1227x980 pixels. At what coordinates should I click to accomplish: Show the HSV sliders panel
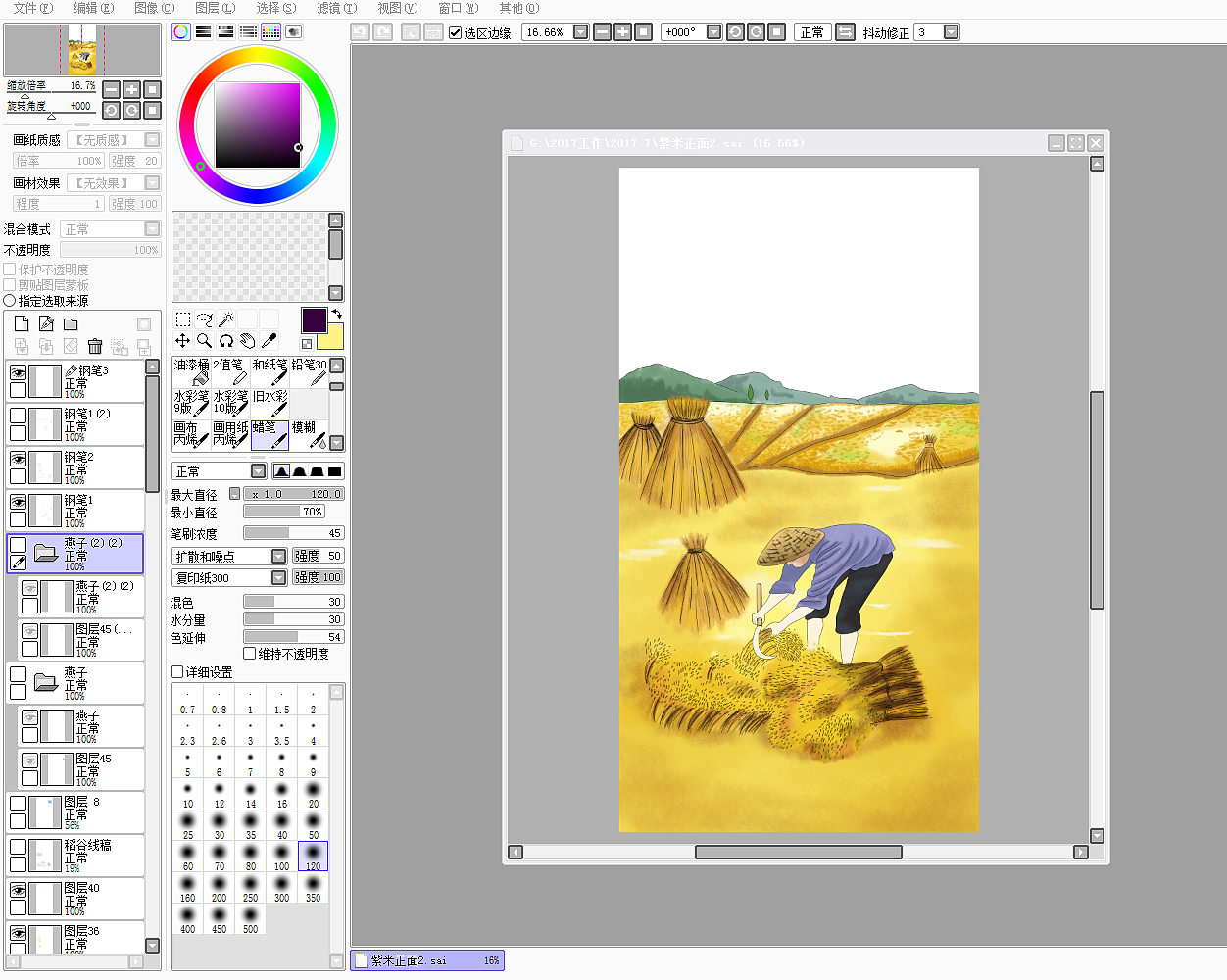point(225,32)
